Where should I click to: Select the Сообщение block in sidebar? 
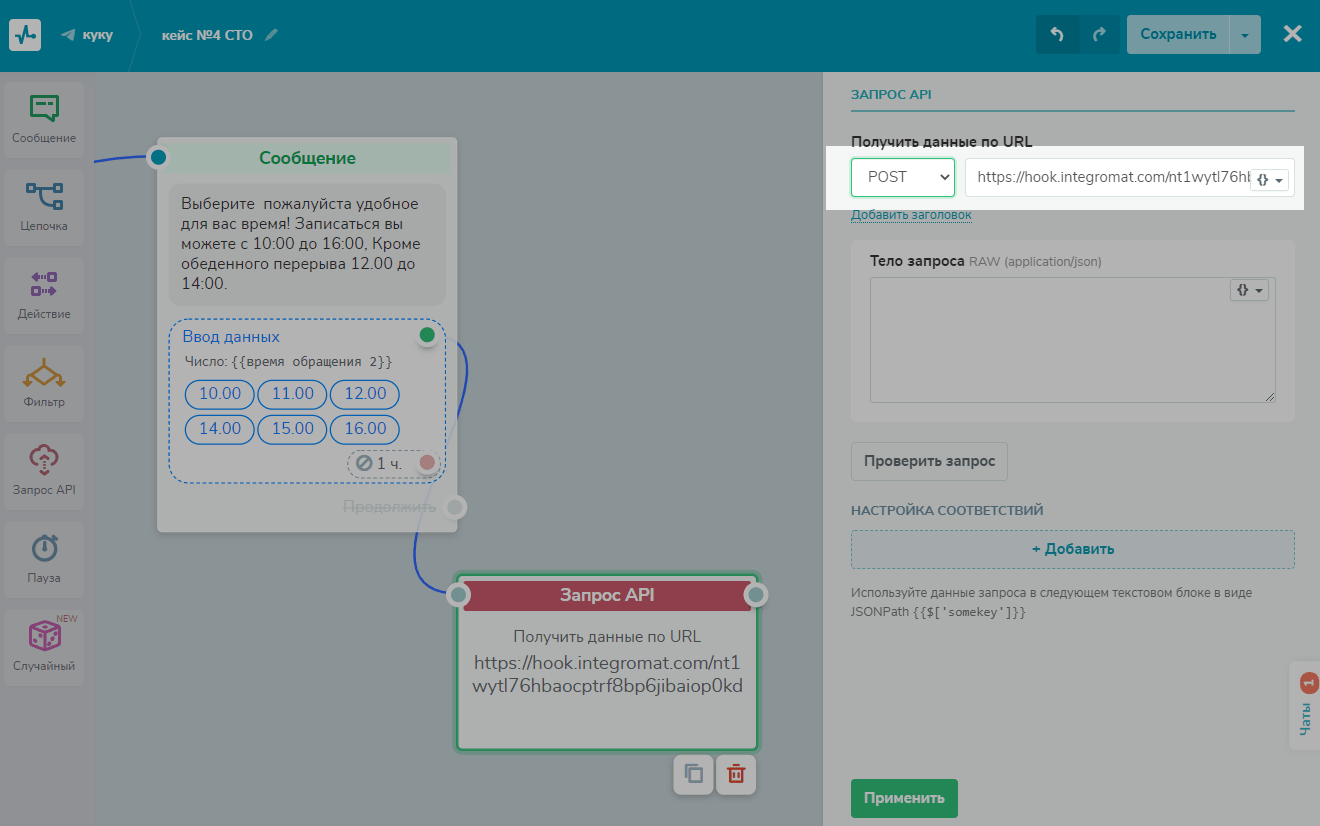point(44,120)
